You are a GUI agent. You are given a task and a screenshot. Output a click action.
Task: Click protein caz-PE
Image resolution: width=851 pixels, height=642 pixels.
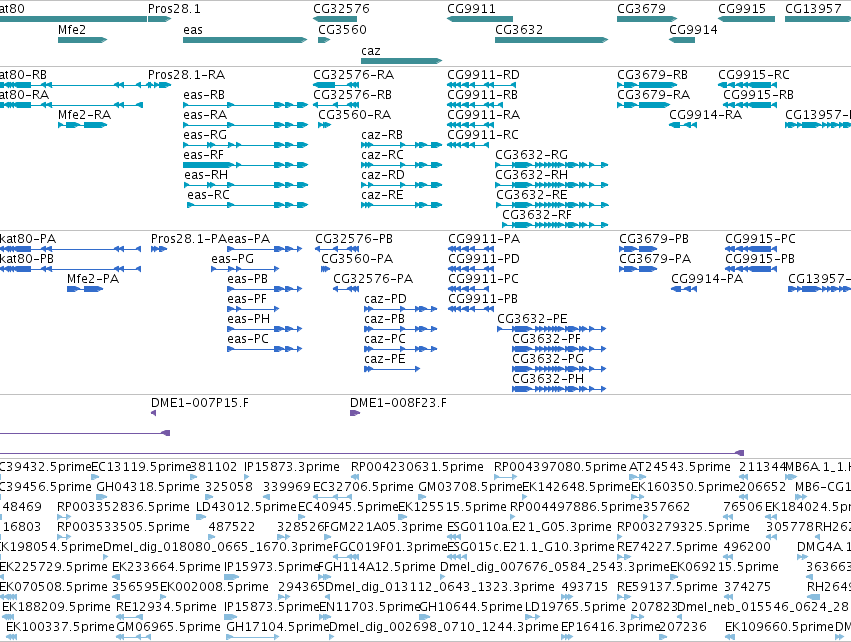point(392,369)
